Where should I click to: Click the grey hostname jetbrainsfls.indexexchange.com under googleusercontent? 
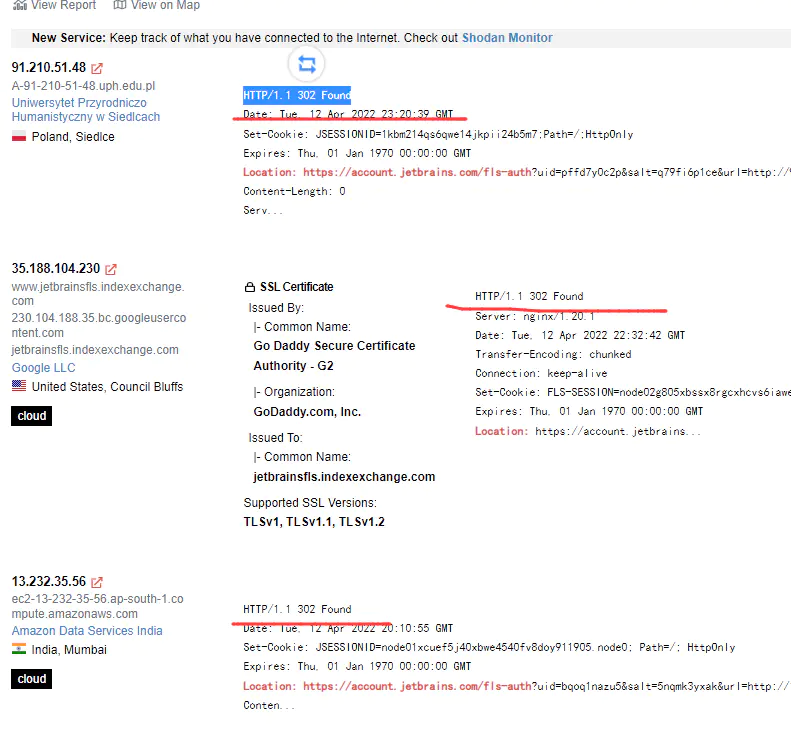(95, 350)
